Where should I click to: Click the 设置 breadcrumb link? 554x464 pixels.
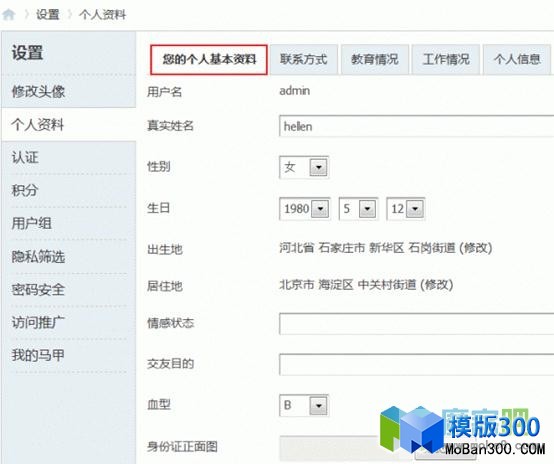pyautogui.click(x=47, y=14)
